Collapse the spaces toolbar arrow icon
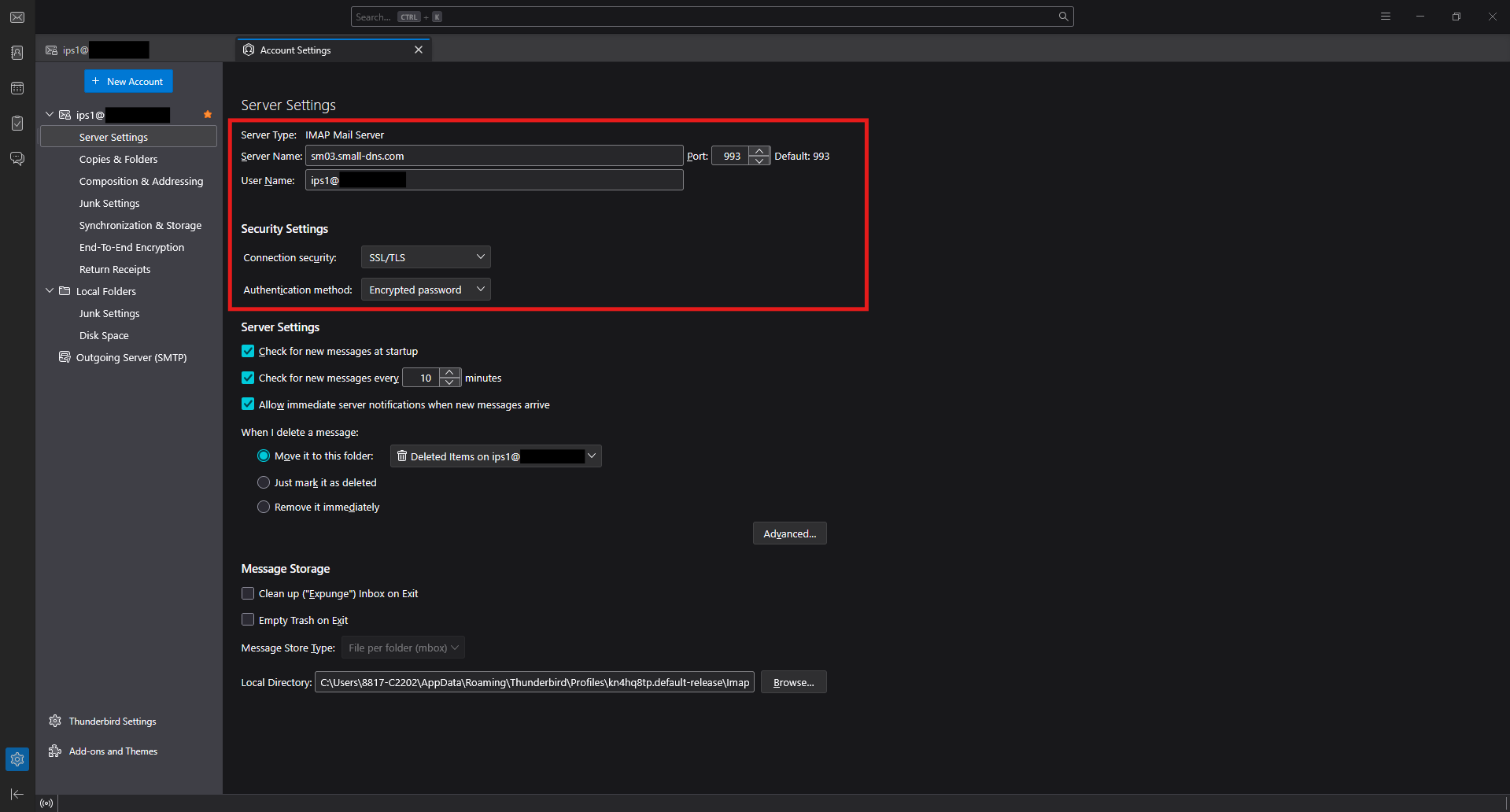The height and width of the screenshot is (812, 1510). (17, 795)
